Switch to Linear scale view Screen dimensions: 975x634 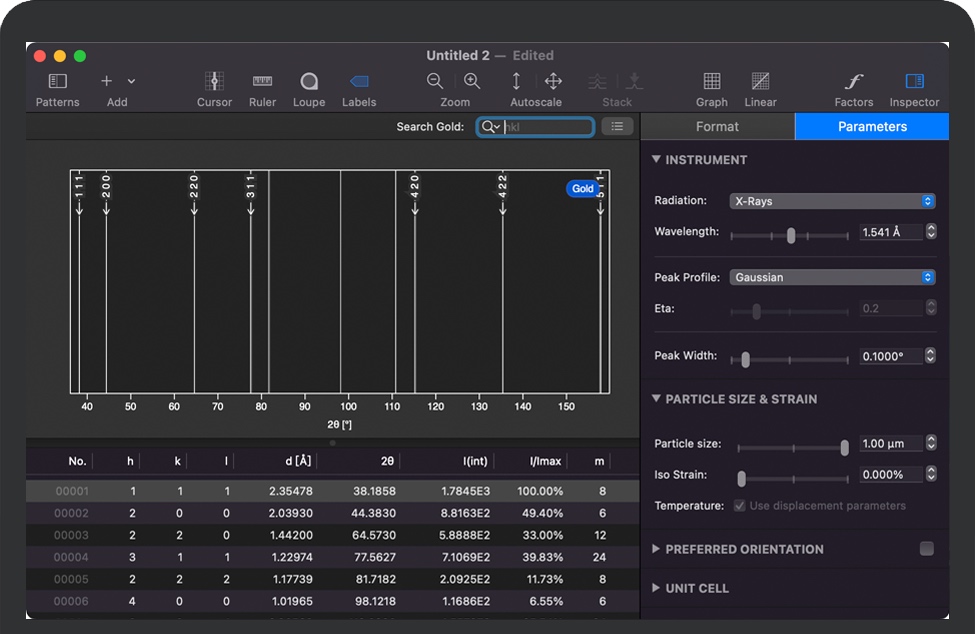tap(760, 82)
